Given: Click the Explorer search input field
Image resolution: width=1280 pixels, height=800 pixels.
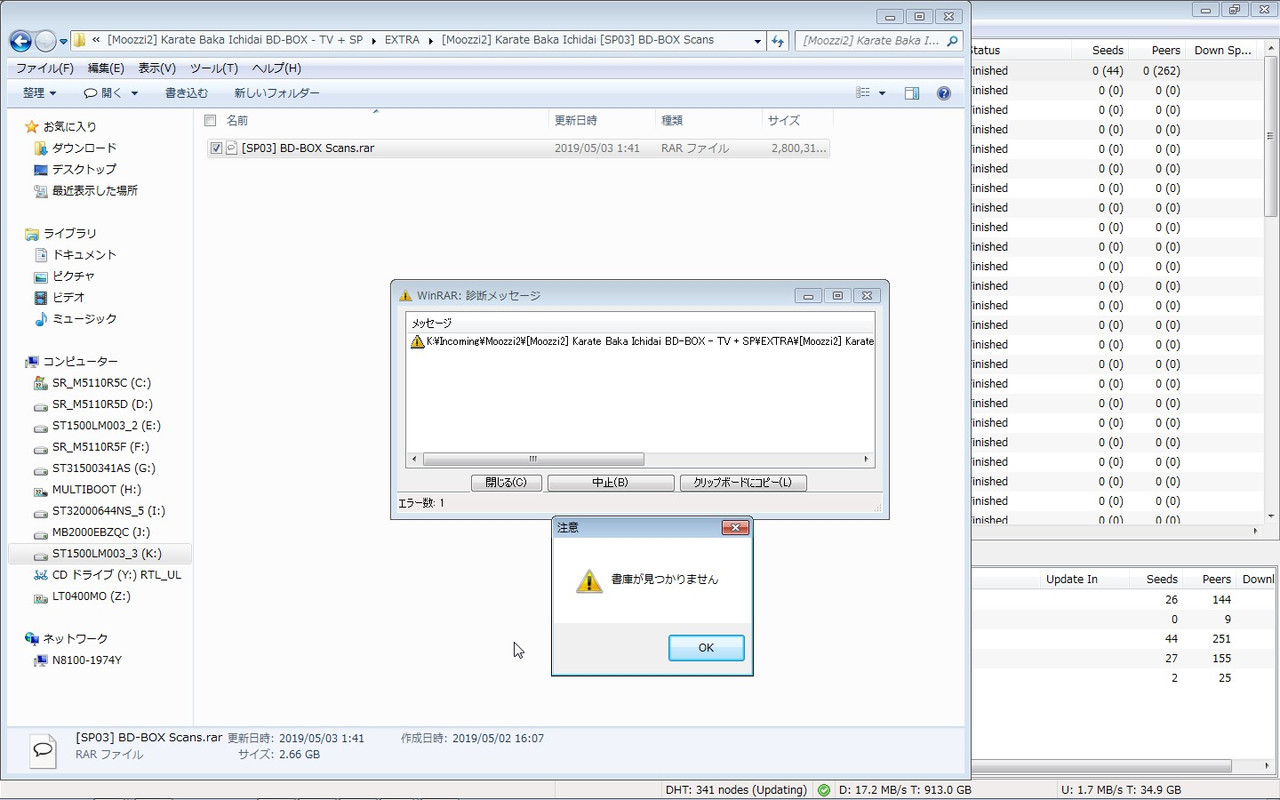Looking at the screenshot, I should (870, 41).
